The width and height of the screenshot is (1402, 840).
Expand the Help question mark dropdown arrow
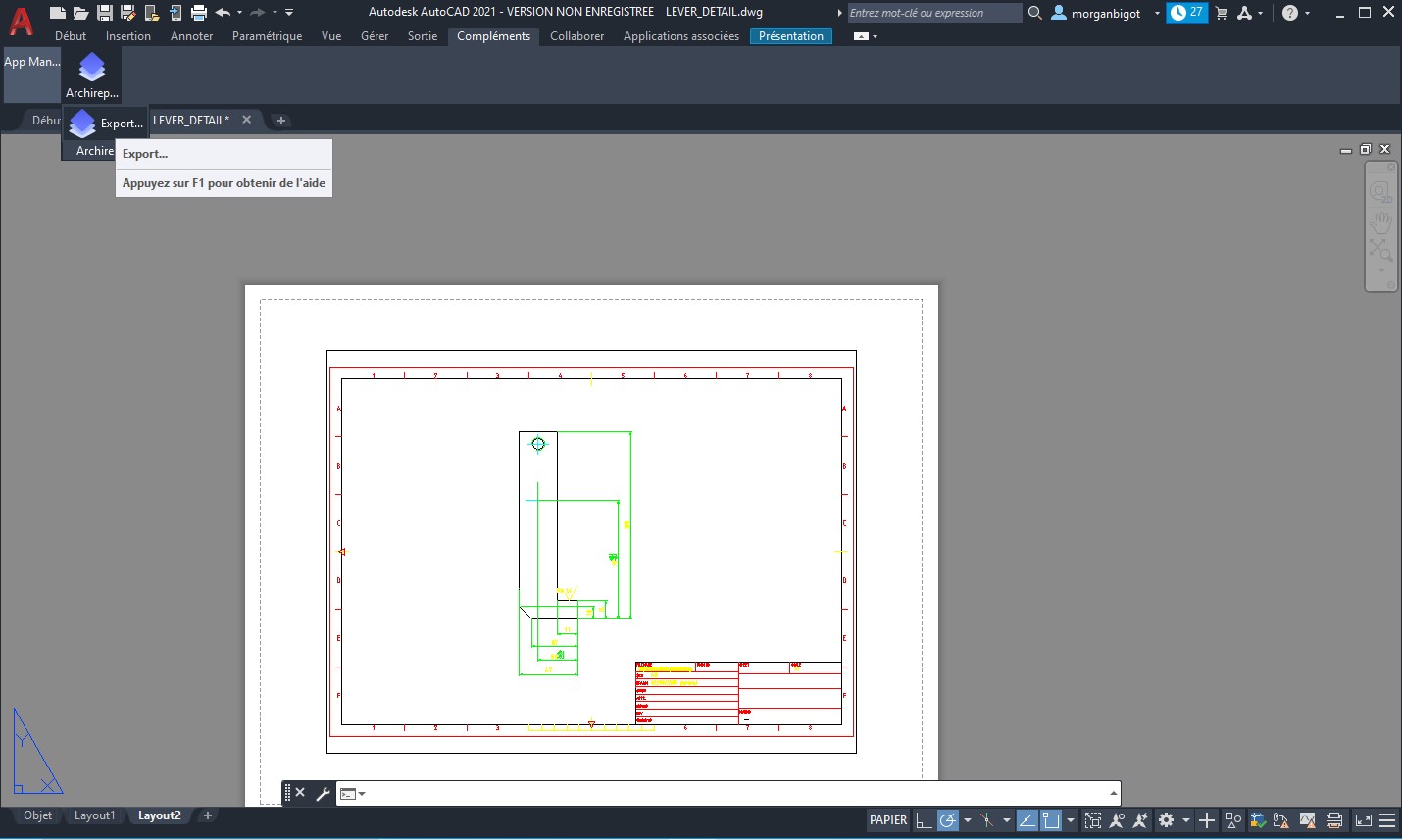[1307, 13]
